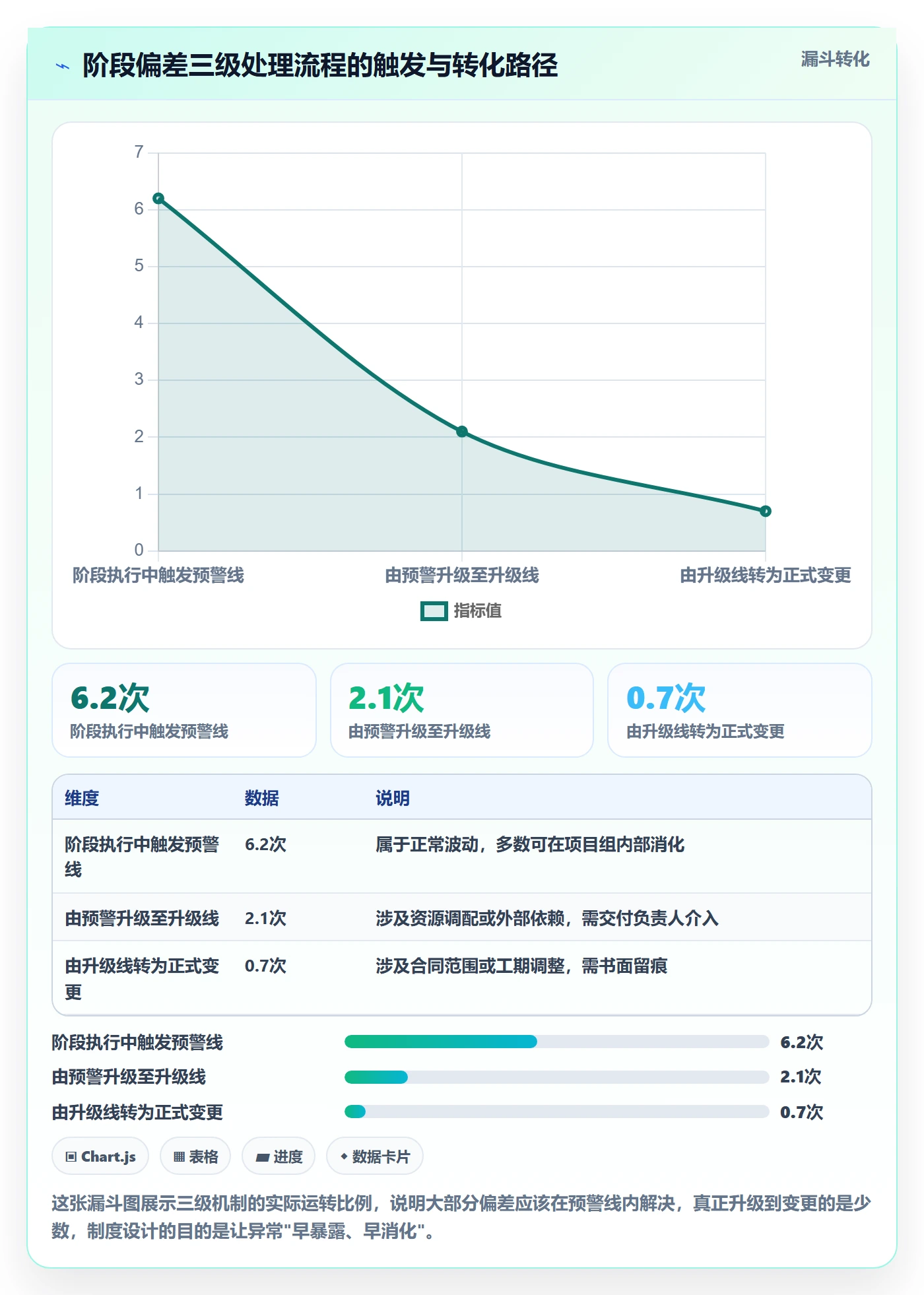The height and width of the screenshot is (1295, 924).
Task: Select the 0.7次 data card
Action: coord(740,710)
